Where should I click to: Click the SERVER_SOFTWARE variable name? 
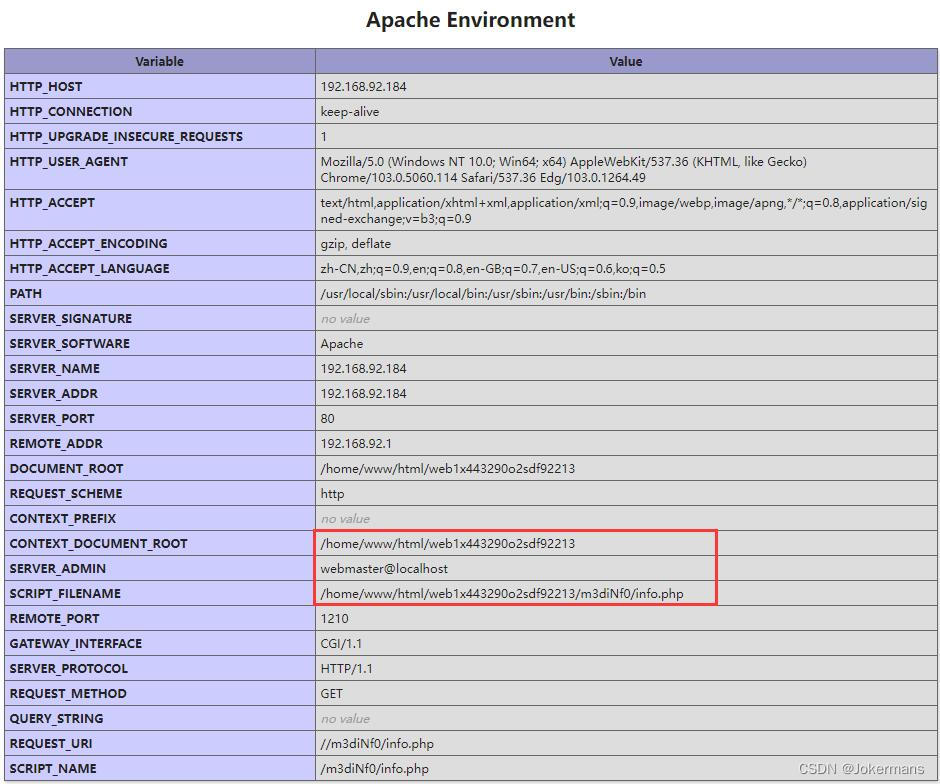pyautogui.click(x=70, y=344)
